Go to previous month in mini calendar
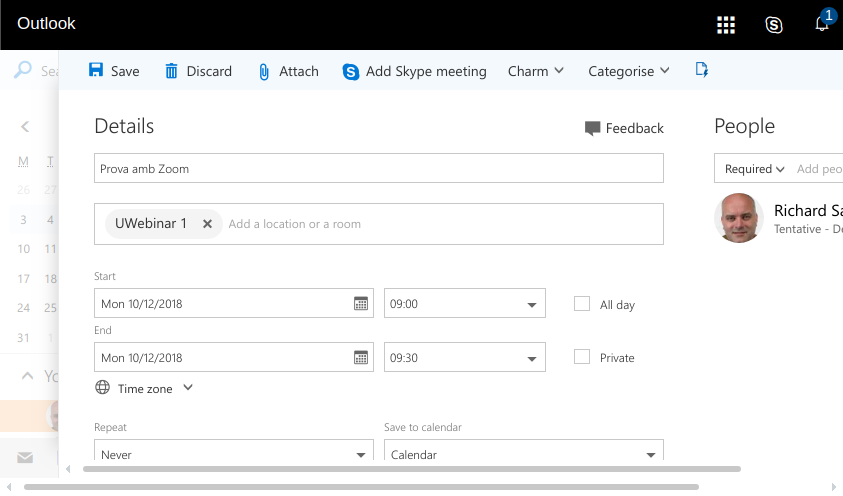 [25, 126]
